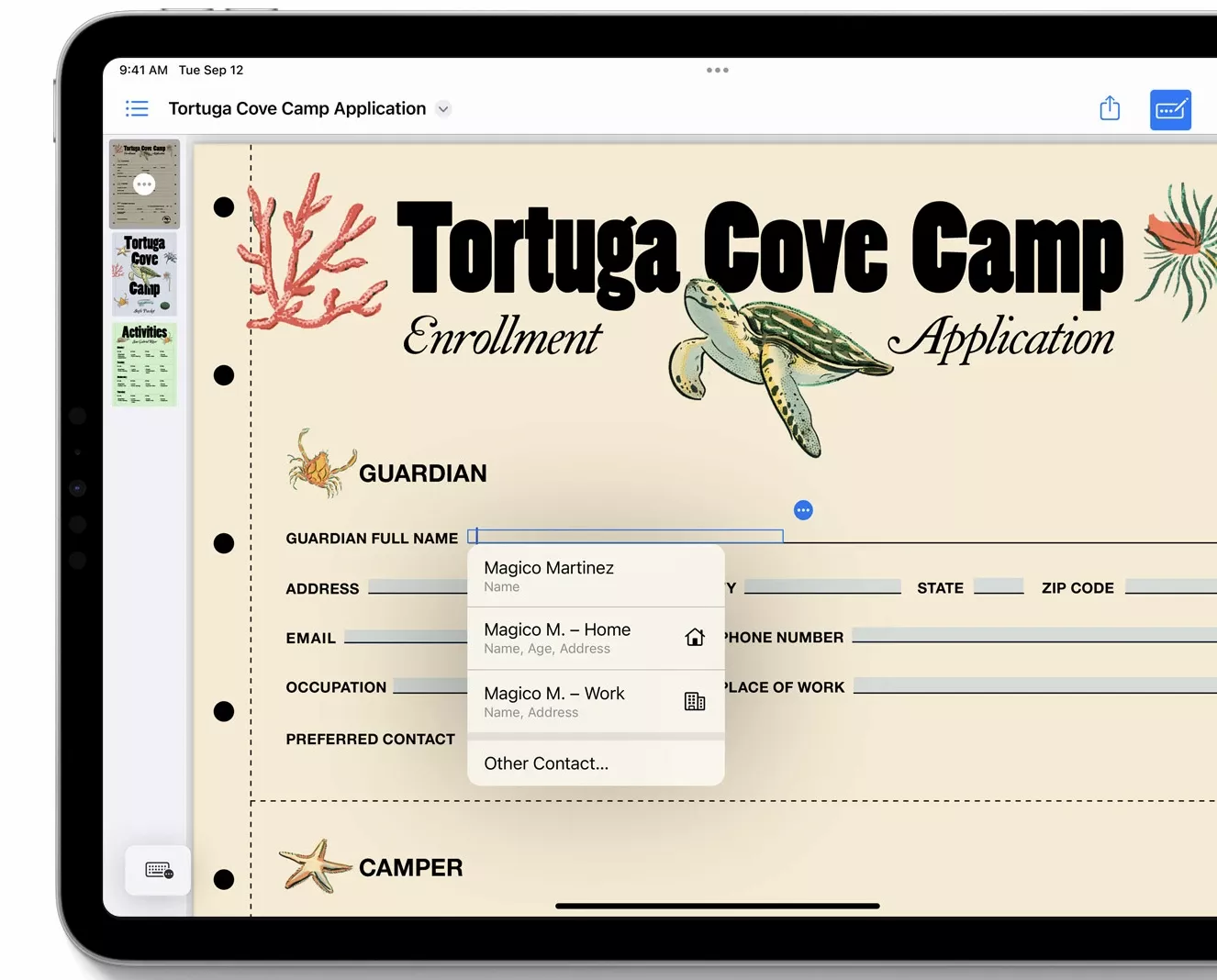1217x980 pixels.
Task: Open the three-dot multitasking menu
Action: tap(718, 70)
